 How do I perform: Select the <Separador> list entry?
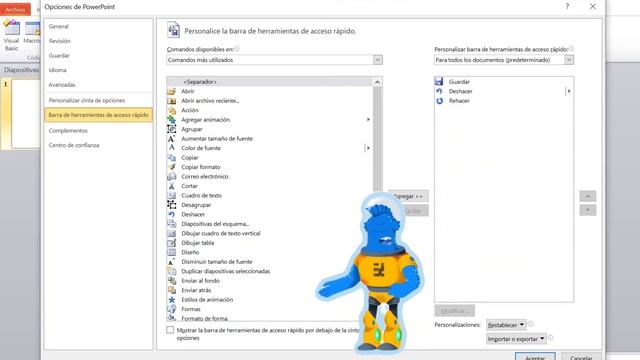tap(270, 82)
